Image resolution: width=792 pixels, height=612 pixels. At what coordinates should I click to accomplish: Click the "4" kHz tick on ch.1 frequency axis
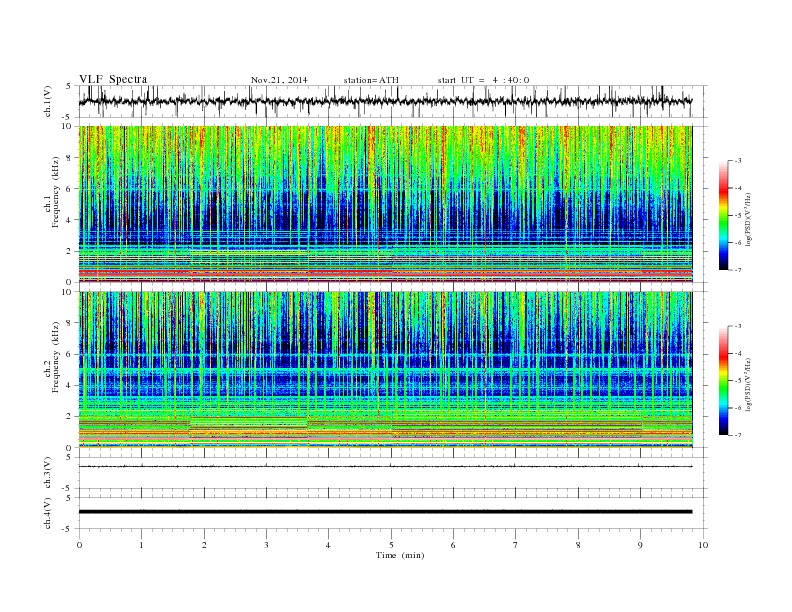click(70, 220)
